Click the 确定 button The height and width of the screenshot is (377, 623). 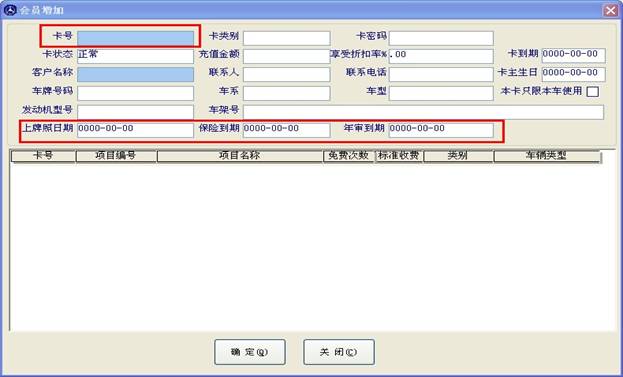(250, 352)
